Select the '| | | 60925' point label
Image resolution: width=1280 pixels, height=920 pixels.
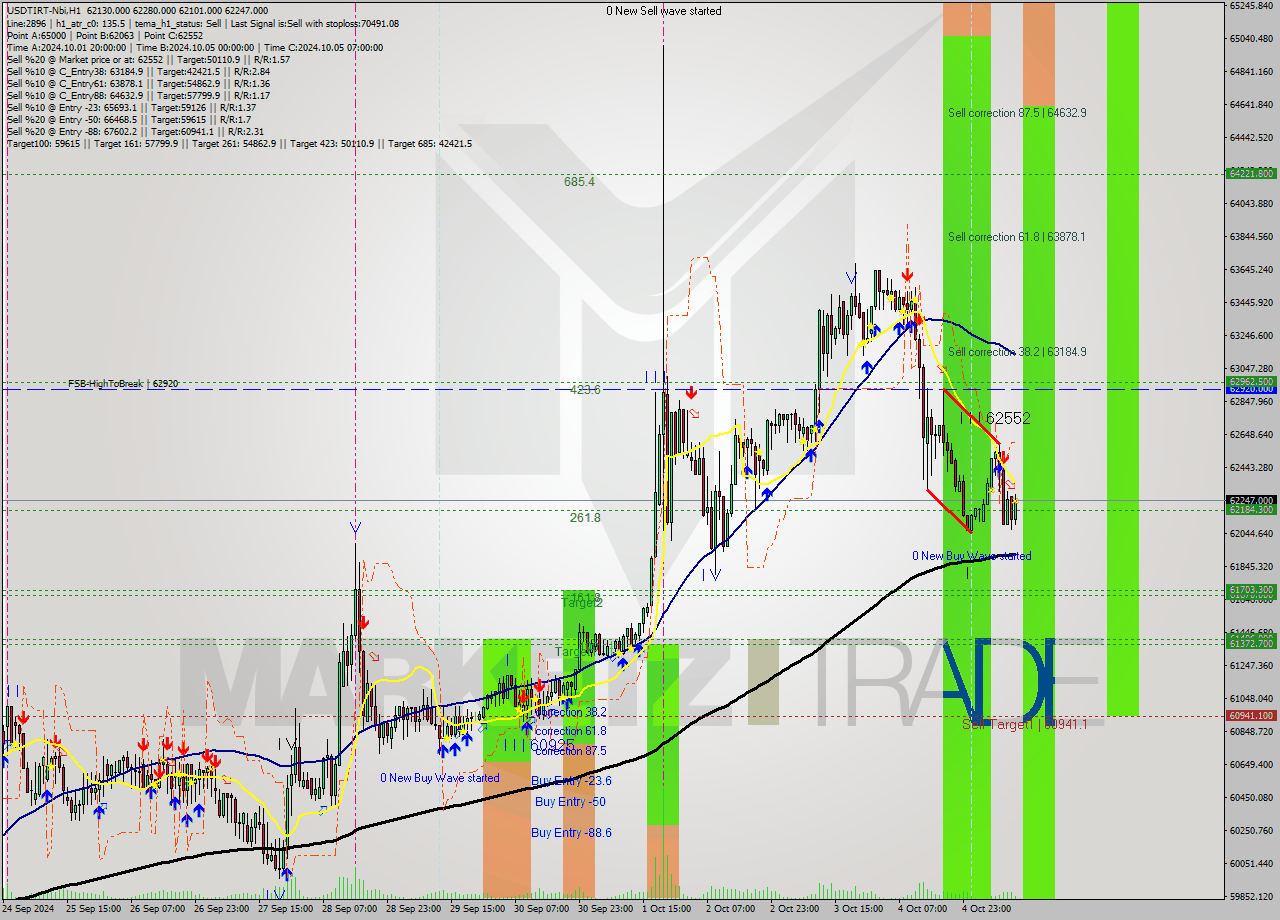coord(539,745)
